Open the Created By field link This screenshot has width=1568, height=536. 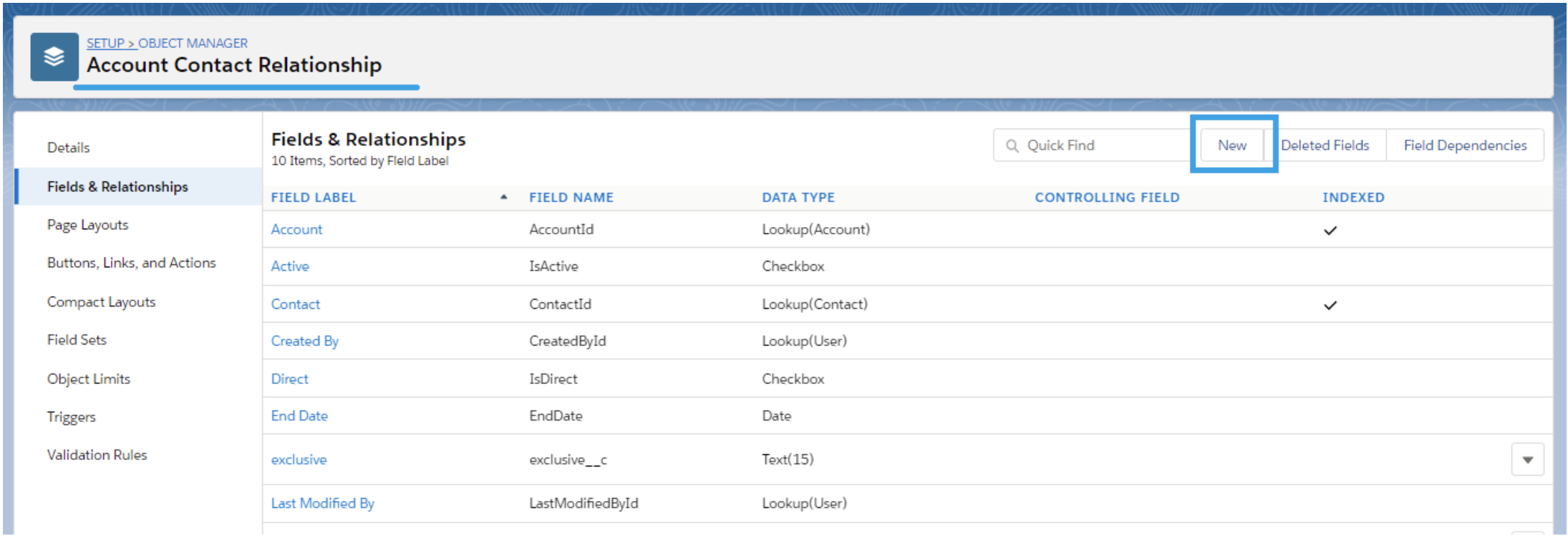(x=304, y=341)
